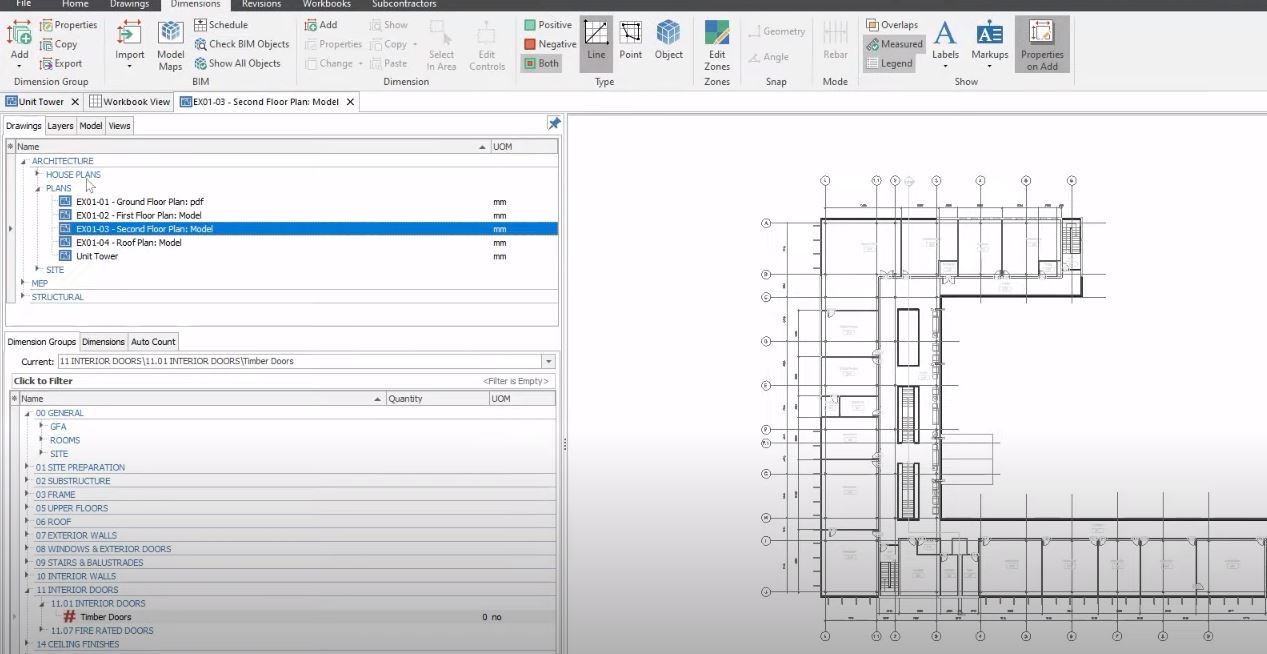Click the BIM Import icon
This screenshot has width=1267, height=654.
click(130, 40)
